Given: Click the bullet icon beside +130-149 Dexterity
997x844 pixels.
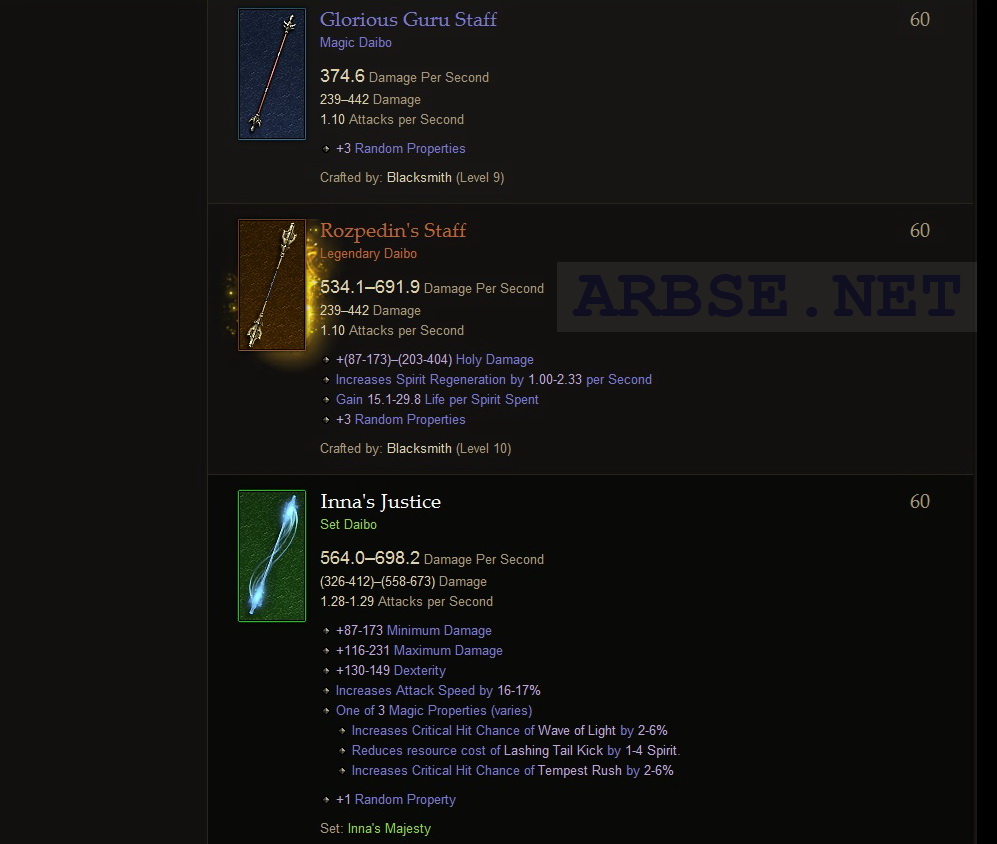Looking at the screenshot, I should [326, 671].
